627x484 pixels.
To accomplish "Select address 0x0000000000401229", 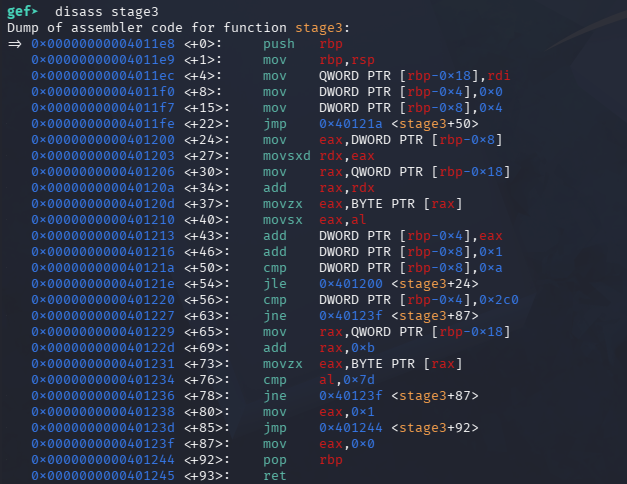I will (103, 332).
